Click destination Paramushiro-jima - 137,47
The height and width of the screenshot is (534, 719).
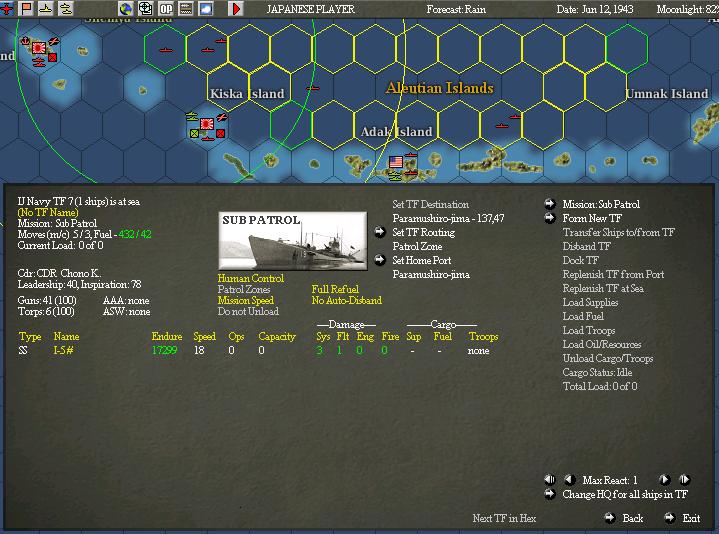448,219
